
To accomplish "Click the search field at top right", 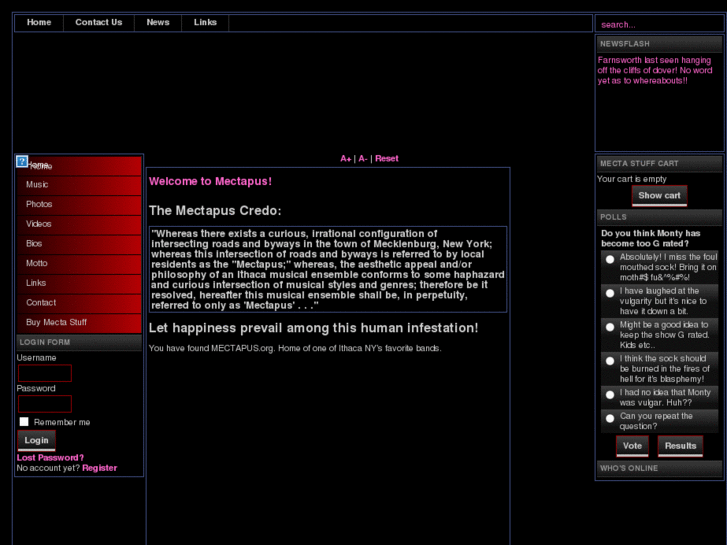I will (x=659, y=25).
